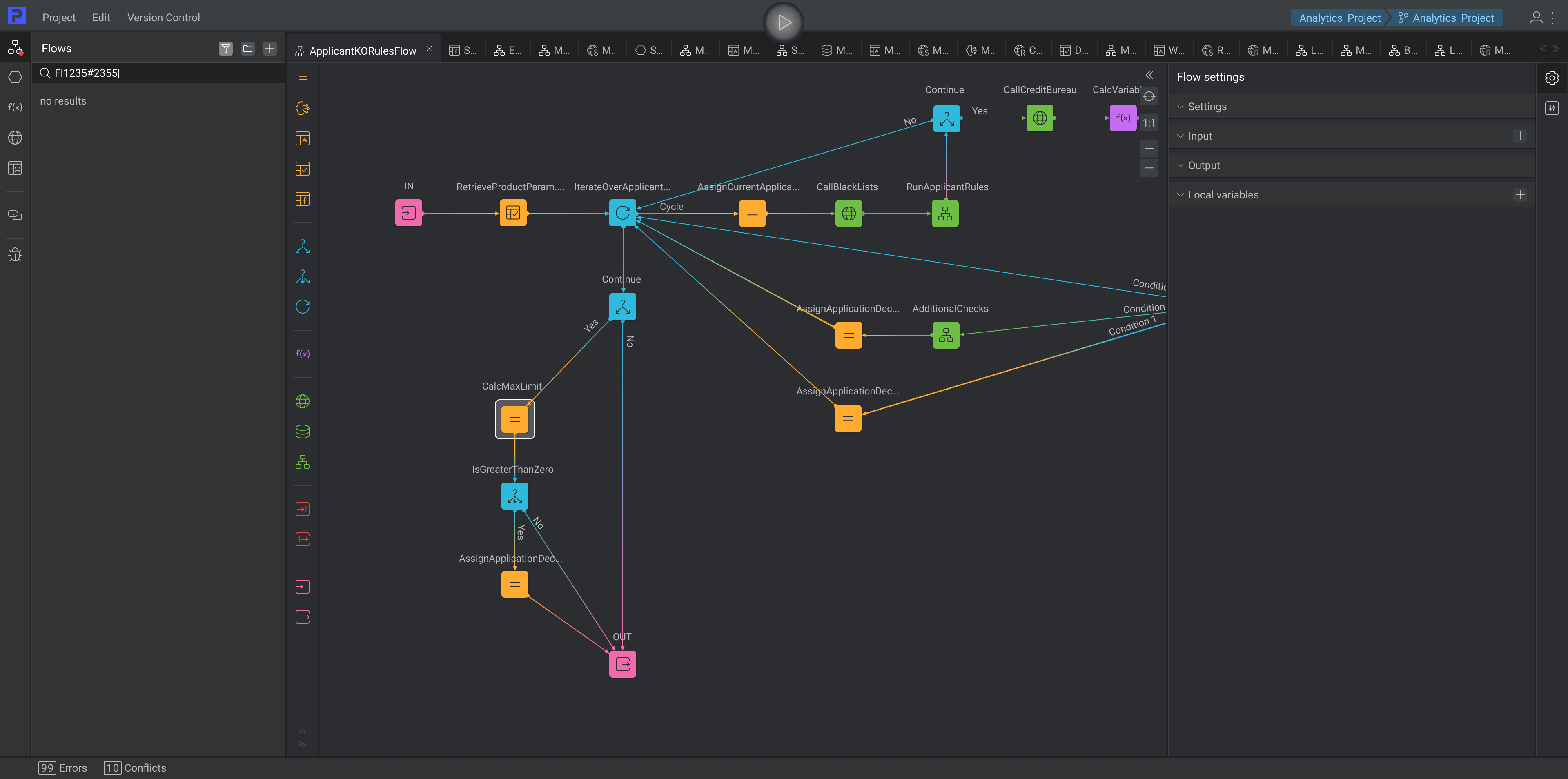Switch to the tab labeled C...
This screenshot has height=779, width=1568.
[1029, 51]
